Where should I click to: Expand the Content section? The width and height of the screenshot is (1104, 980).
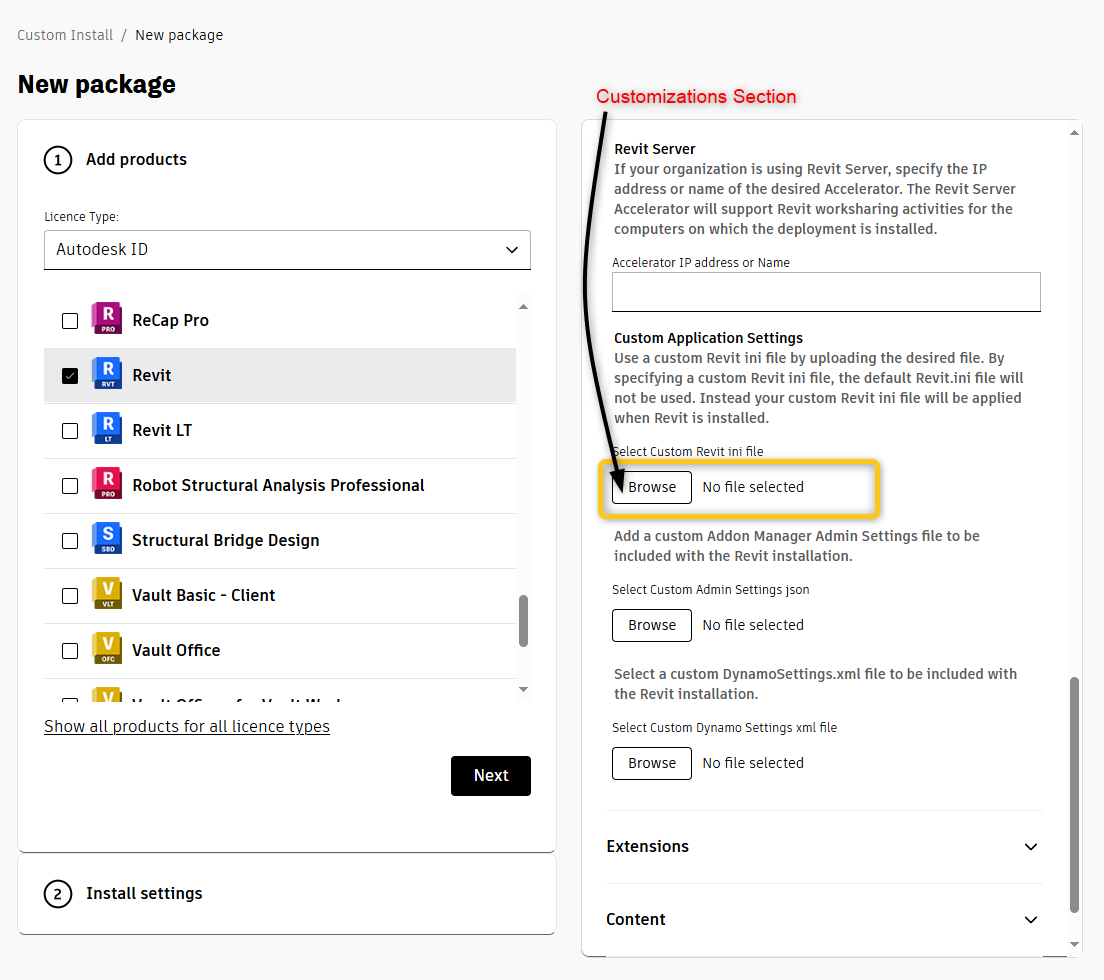click(x=824, y=920)
